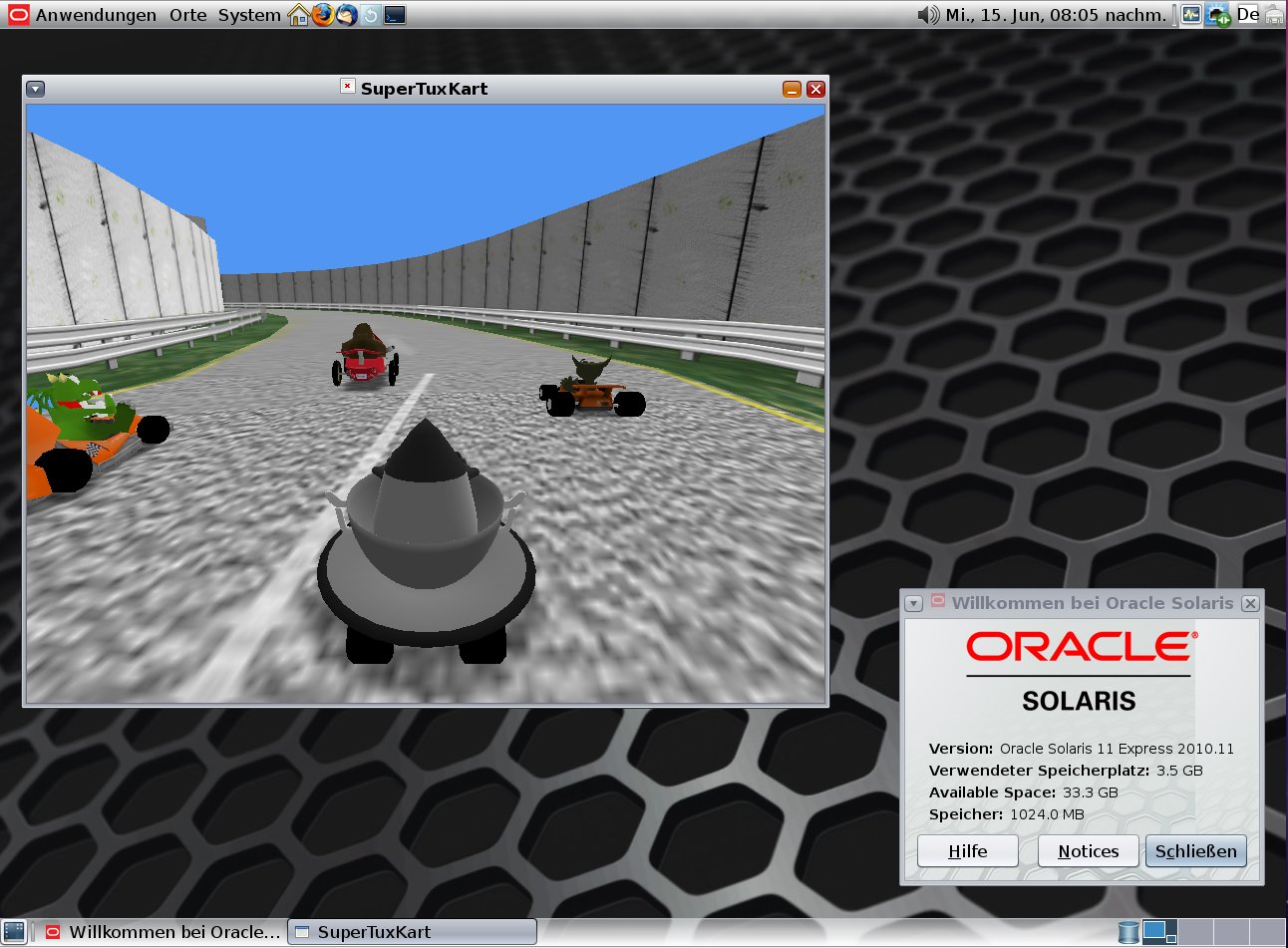Select the second workspace in switcher
This screenshot has width=1288, height=948.
(1195, 932)
